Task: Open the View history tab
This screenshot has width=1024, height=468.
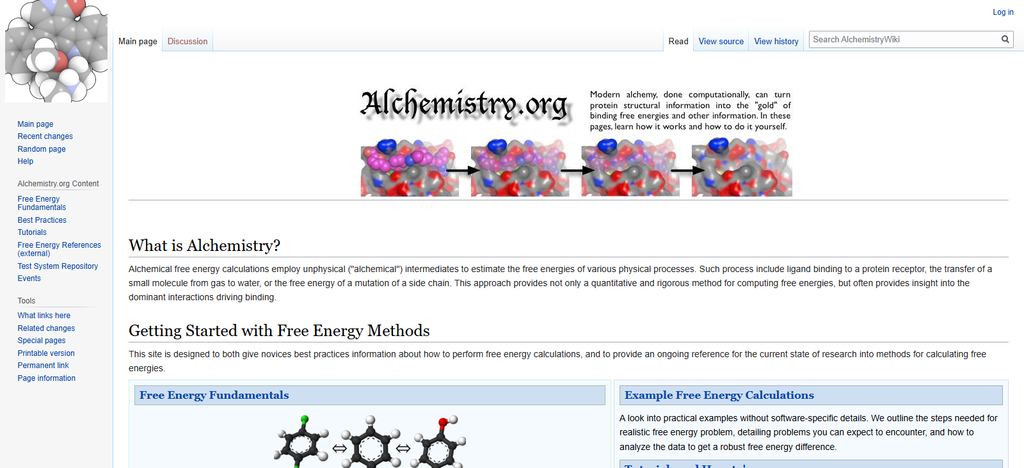Action: [776, 41]
